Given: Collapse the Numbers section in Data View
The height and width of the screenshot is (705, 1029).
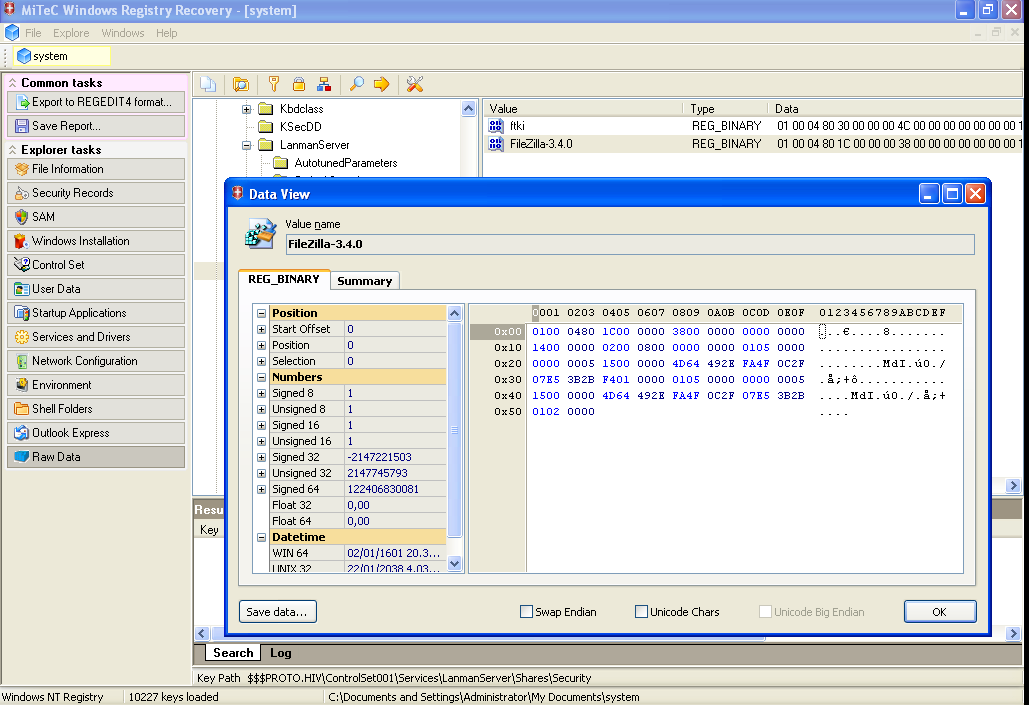Looking at the screenshot, I should (x=261, y=377).
